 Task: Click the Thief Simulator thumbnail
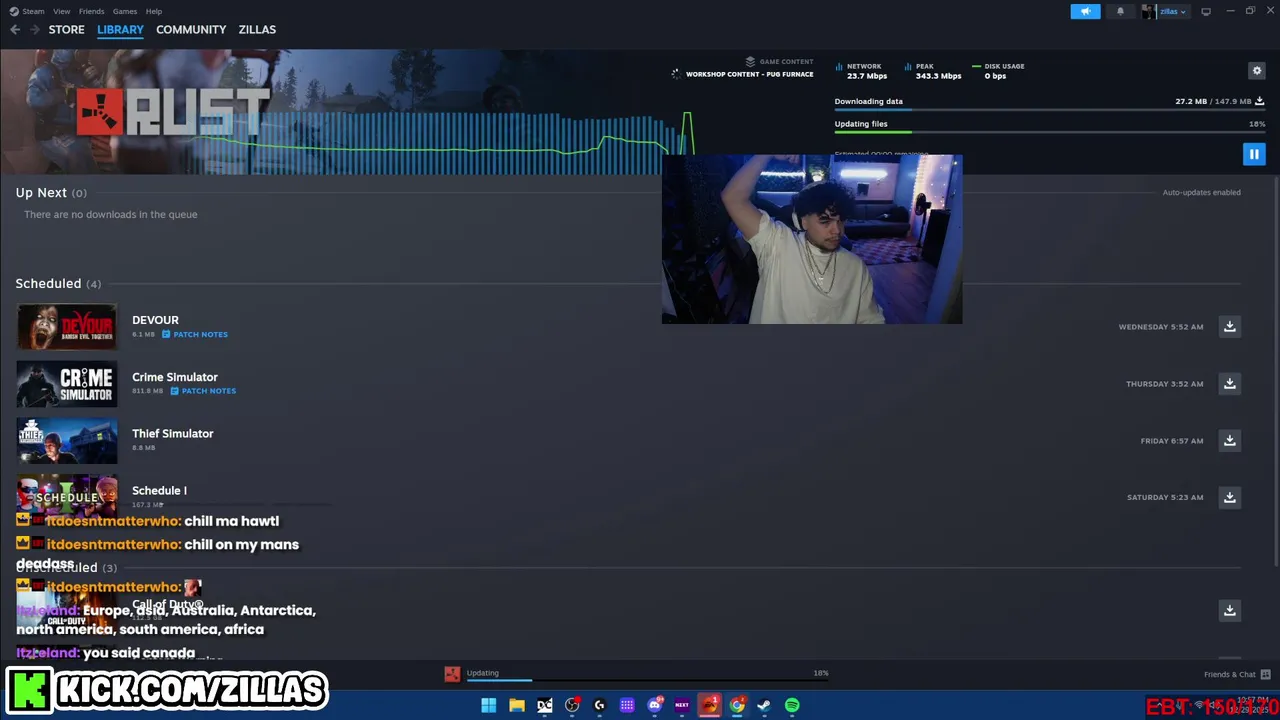click(67, 441)
